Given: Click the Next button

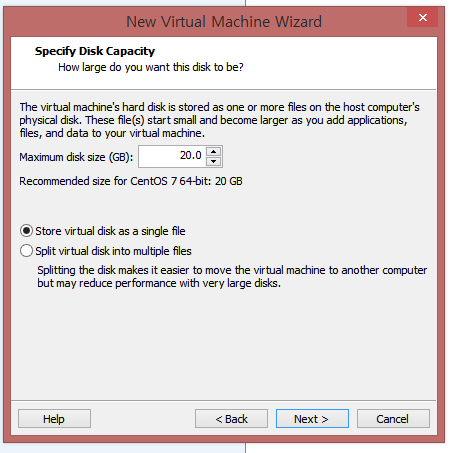Looking at the screenshot, I should [x=312, y=419].
